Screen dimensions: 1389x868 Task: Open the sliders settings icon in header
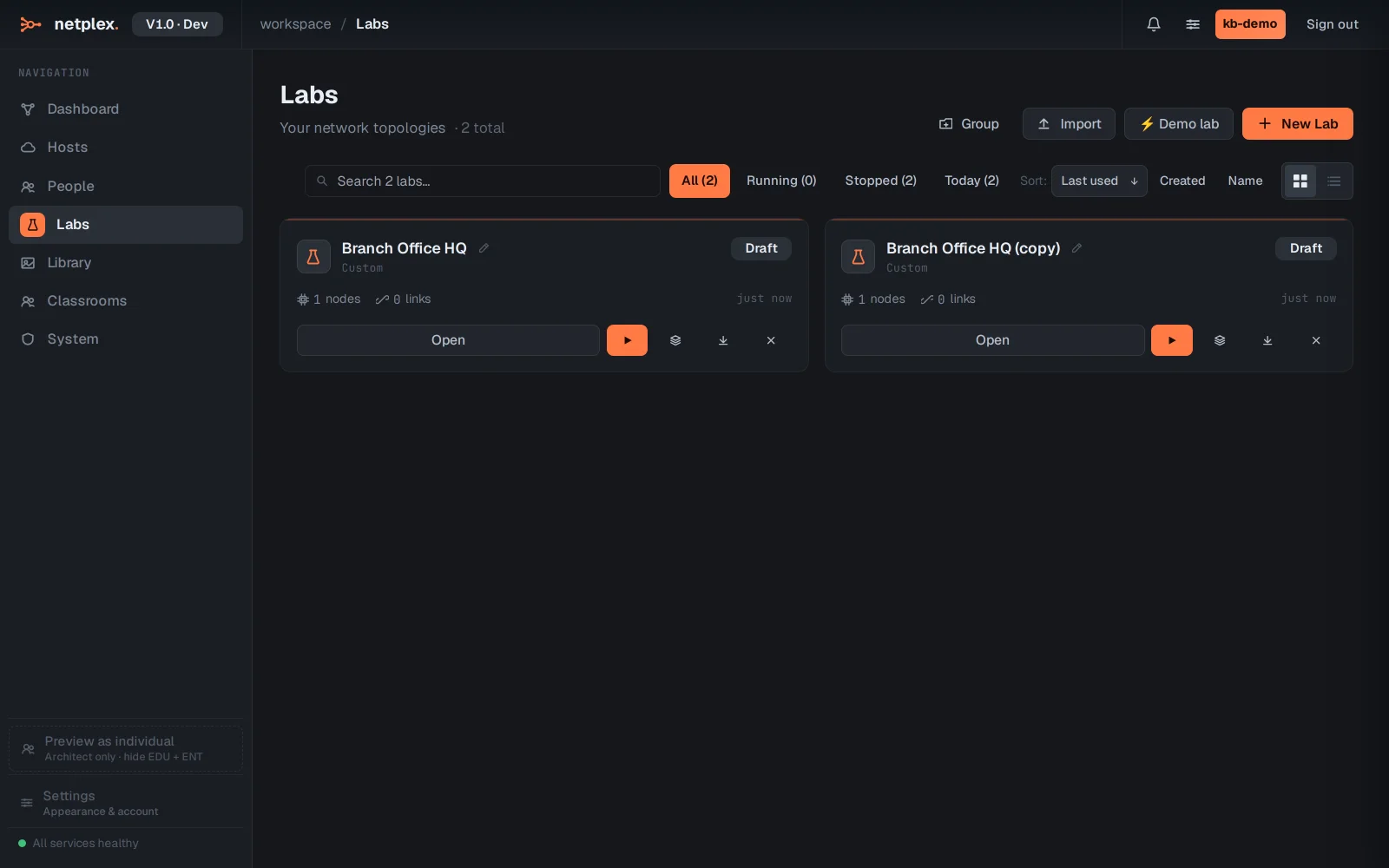pyautogui.click(x=1193, y=24)
